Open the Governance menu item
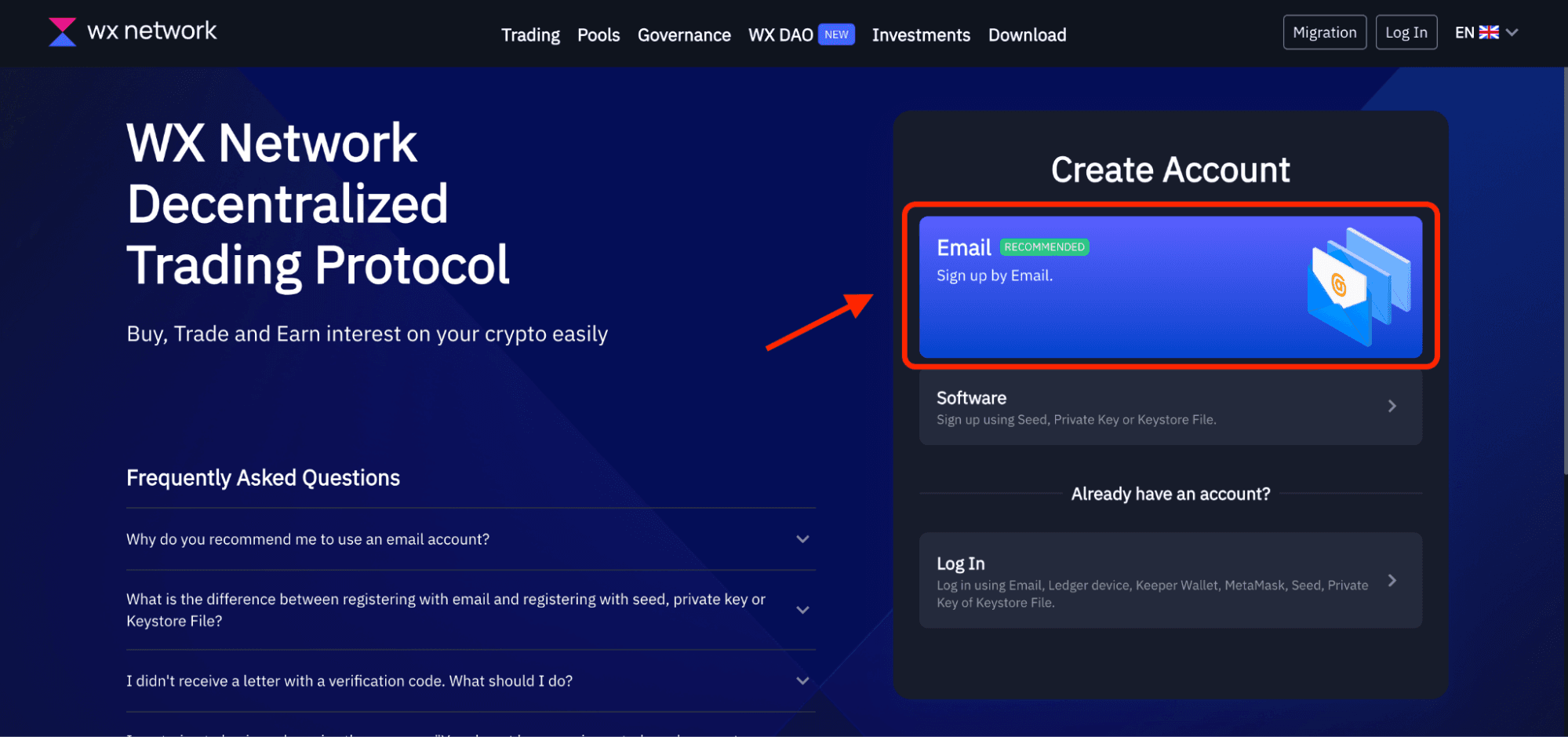Image resolution: width=1568 pixels, height=737 pixels. pos(684,35)
